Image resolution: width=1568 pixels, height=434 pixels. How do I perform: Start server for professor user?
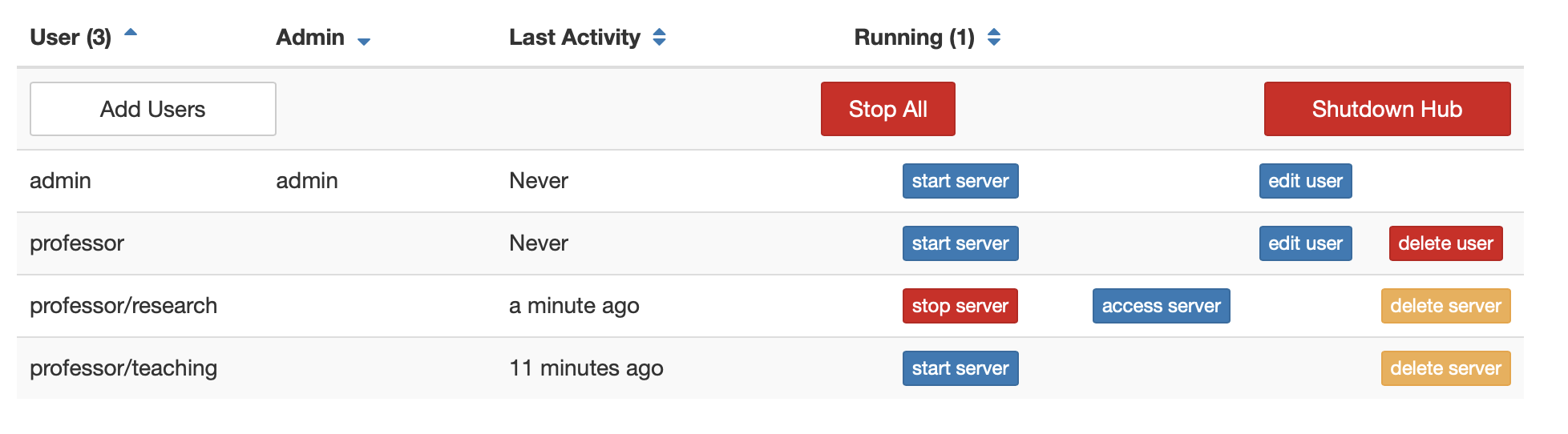[960, 243]
